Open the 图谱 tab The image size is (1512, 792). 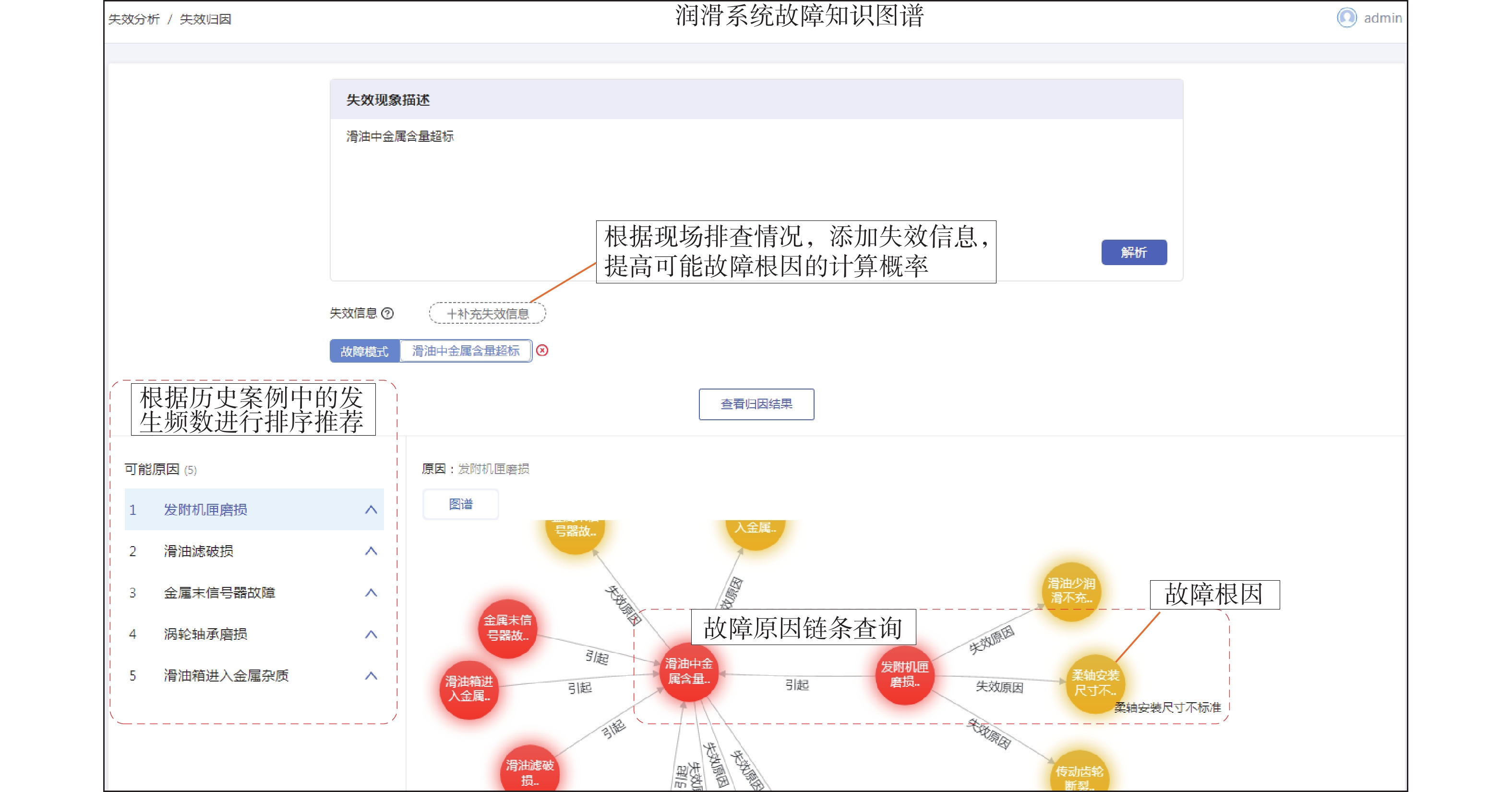[x=460, y=504]
